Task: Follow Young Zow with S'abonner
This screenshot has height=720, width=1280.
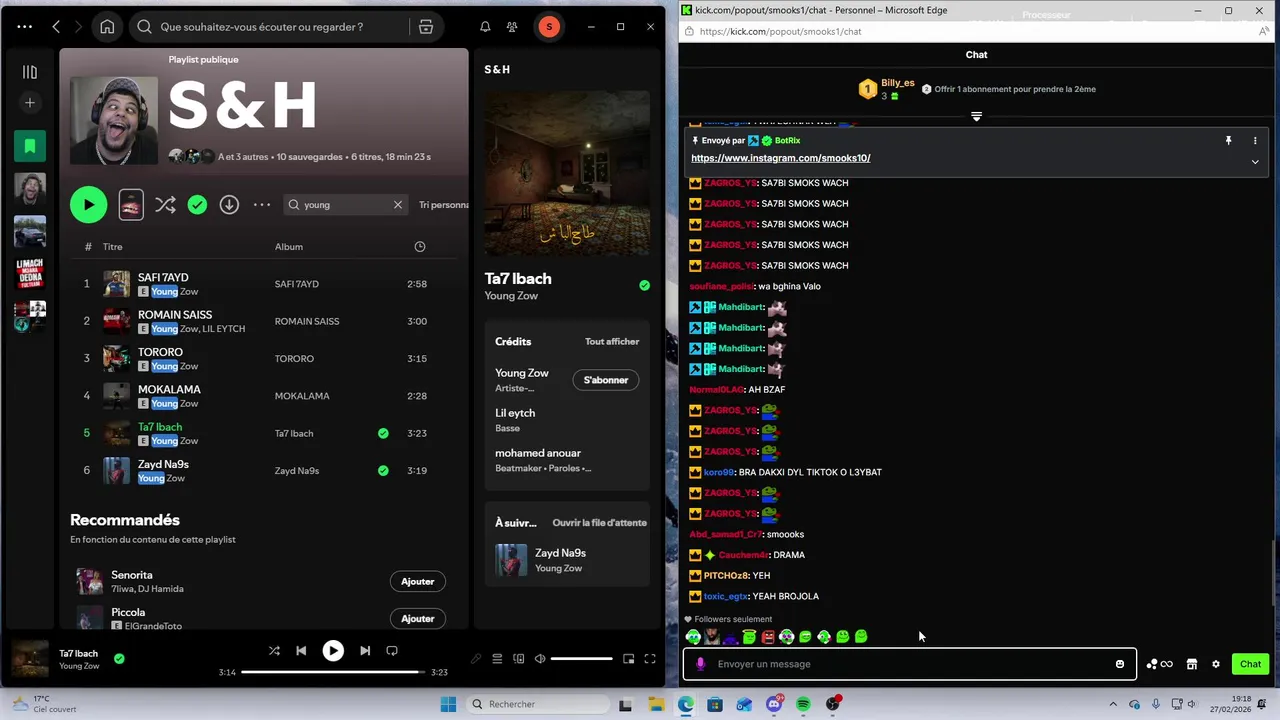Action: [606, 380]
